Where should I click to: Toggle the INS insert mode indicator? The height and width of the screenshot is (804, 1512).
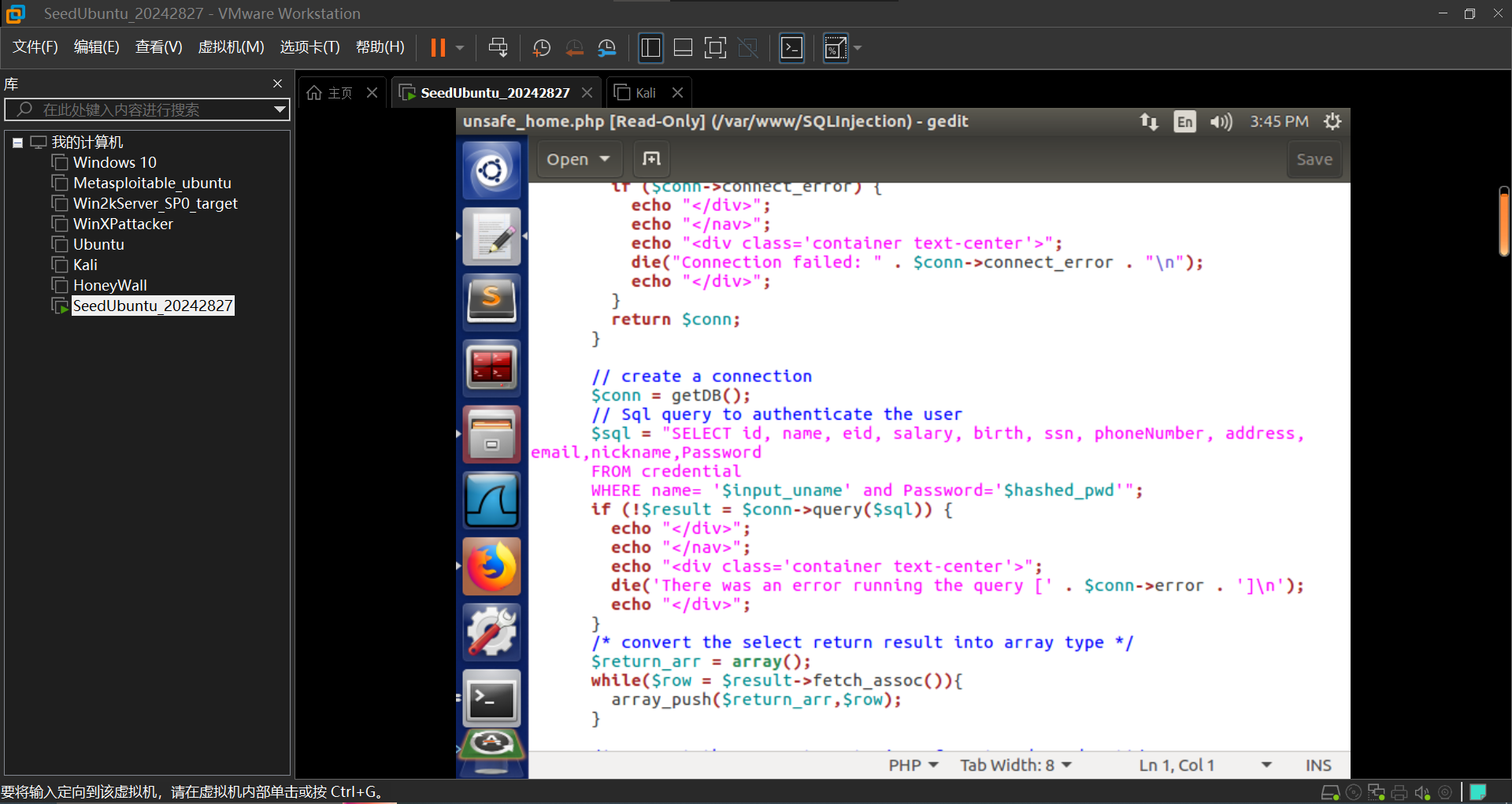coord(1317,765)
